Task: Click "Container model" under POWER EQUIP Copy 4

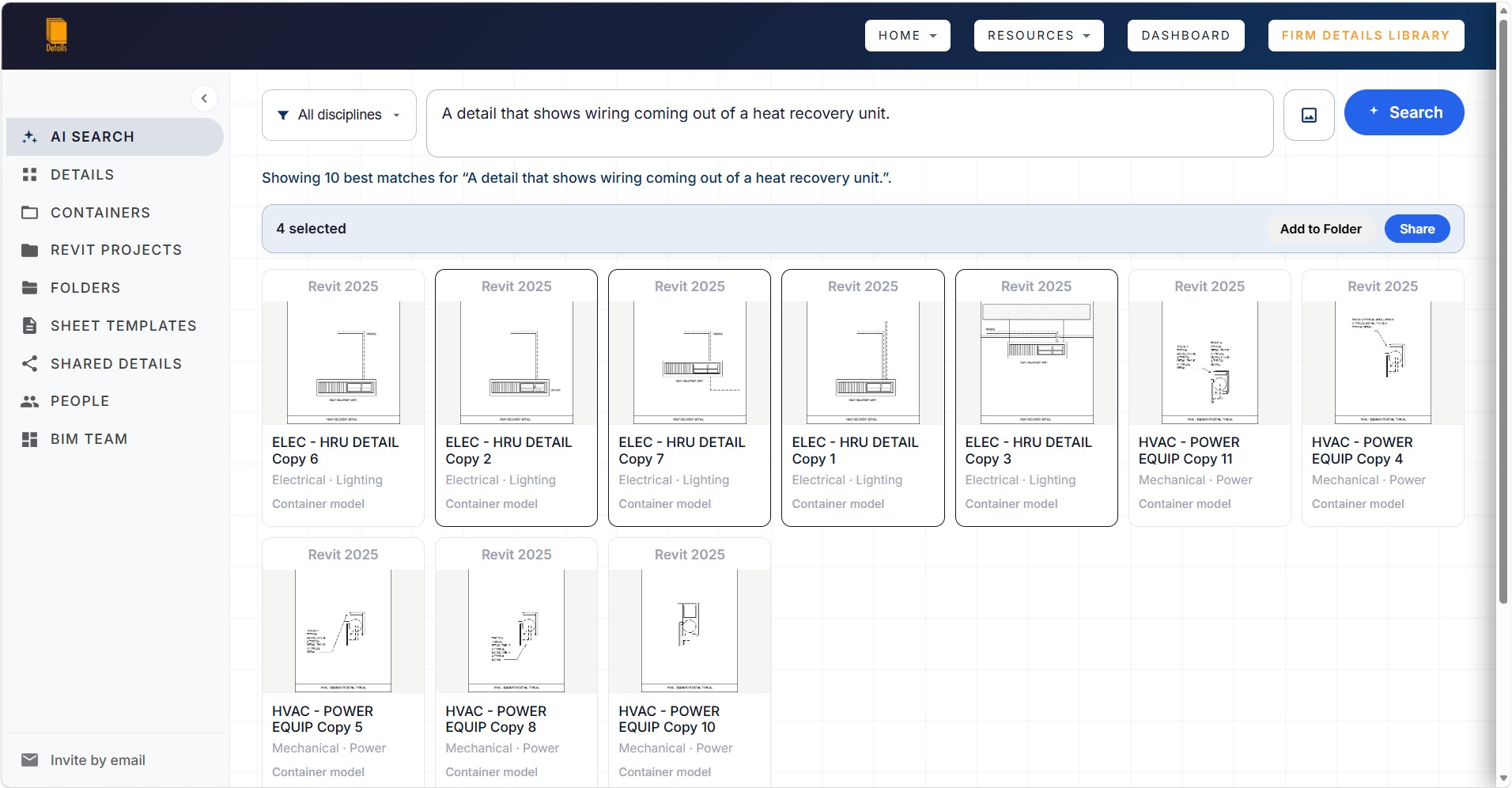Action: pos(1358,504)
